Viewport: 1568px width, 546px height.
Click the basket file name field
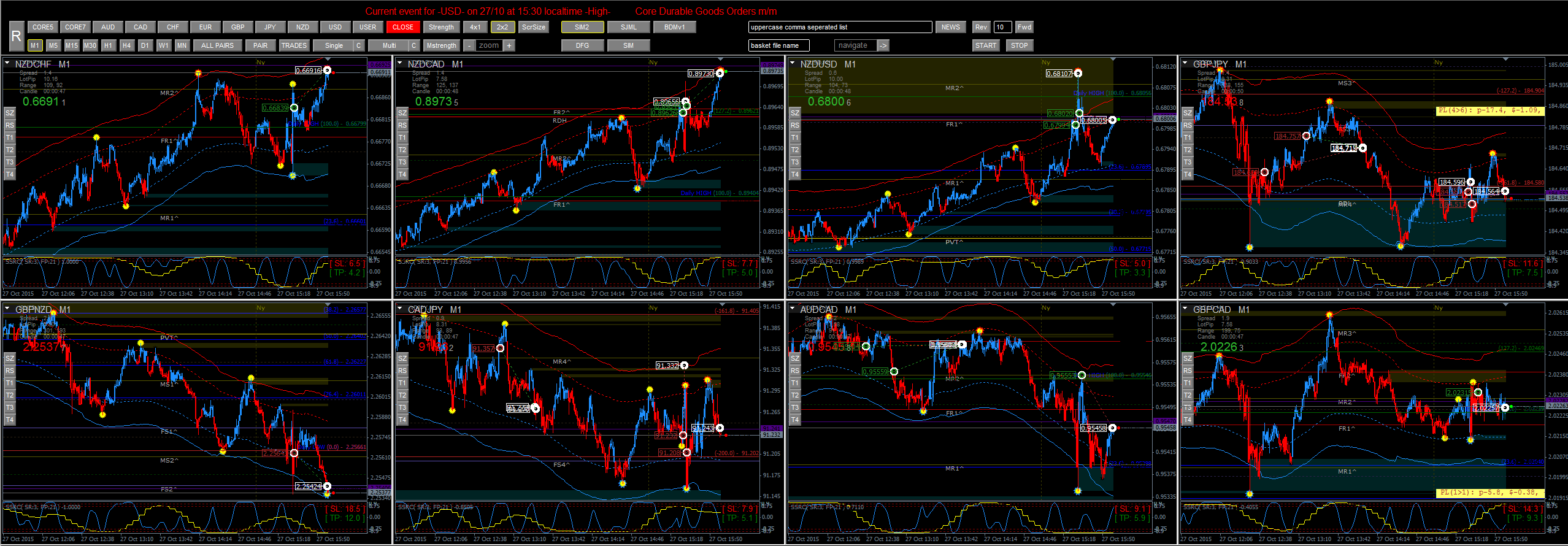(x=779, y=45)
